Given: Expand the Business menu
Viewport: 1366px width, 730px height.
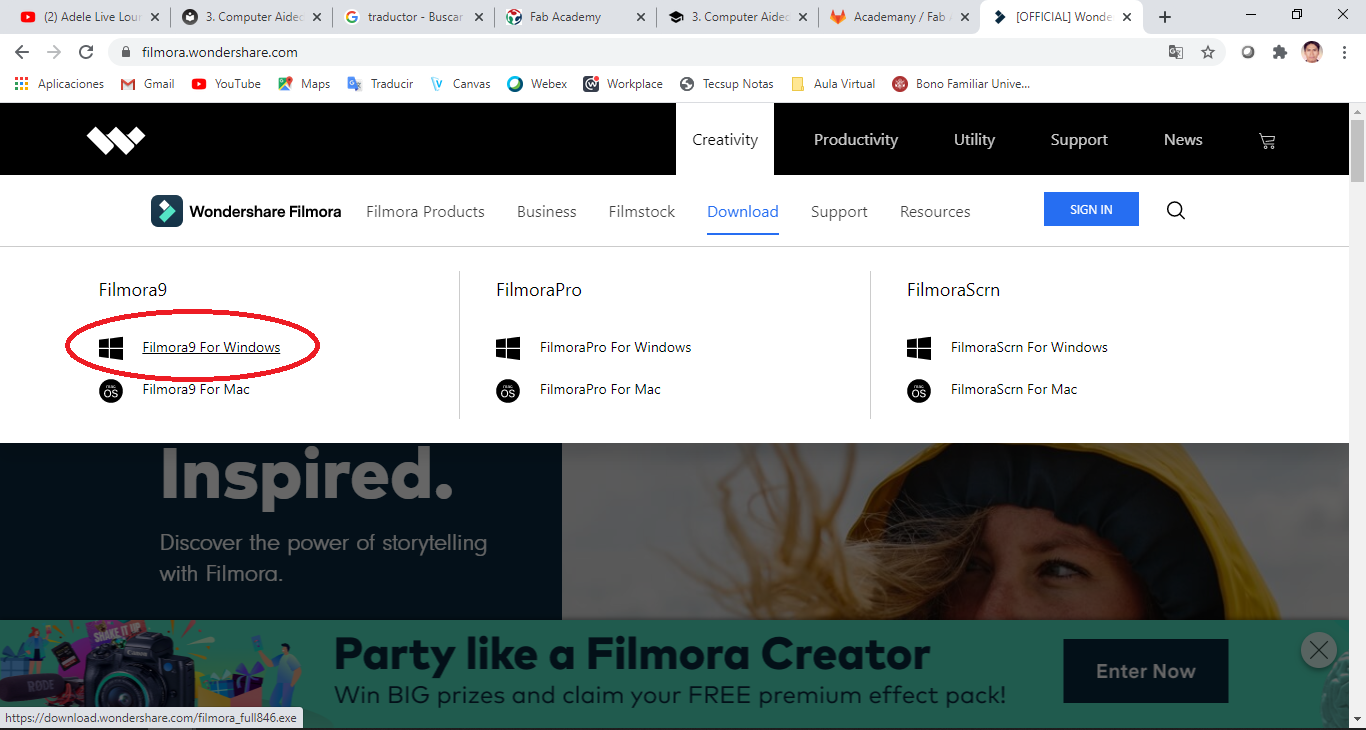Looking at the screenshot, I should pyautogui.click(x=547, y=212).
